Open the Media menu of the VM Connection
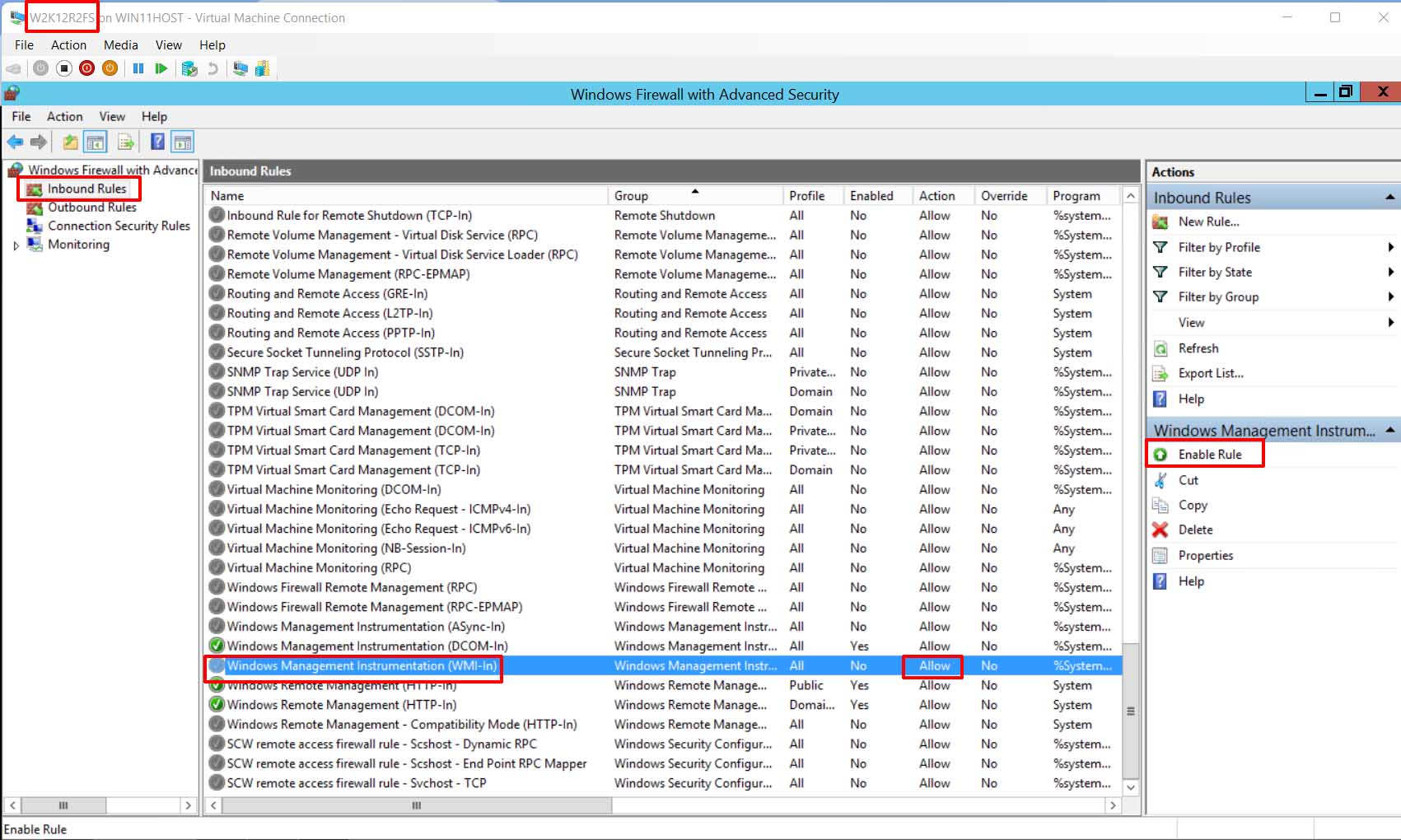This screenshot has height=840, width=1401. point(120,44)
